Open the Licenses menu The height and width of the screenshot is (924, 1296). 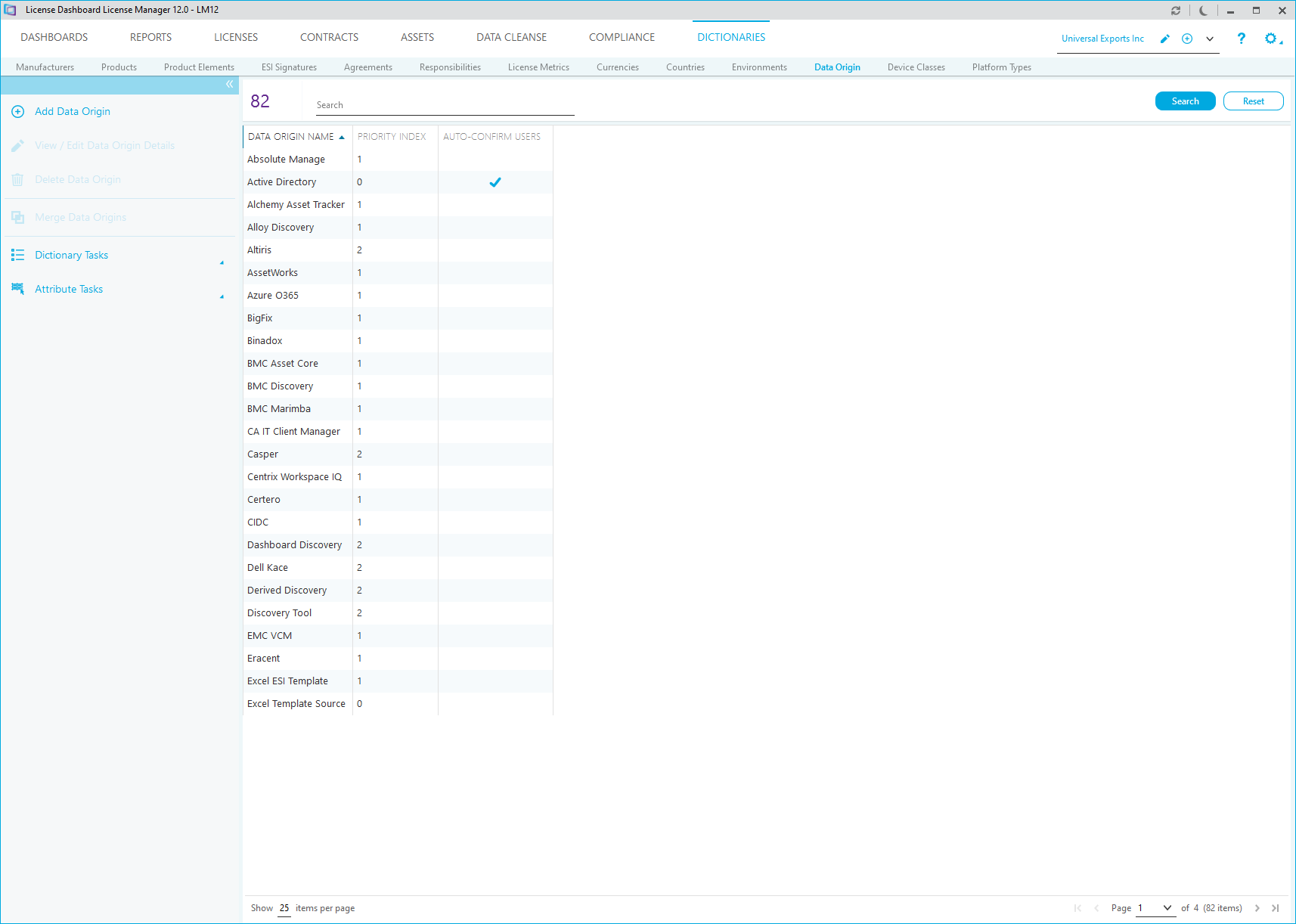pos(236,37)
